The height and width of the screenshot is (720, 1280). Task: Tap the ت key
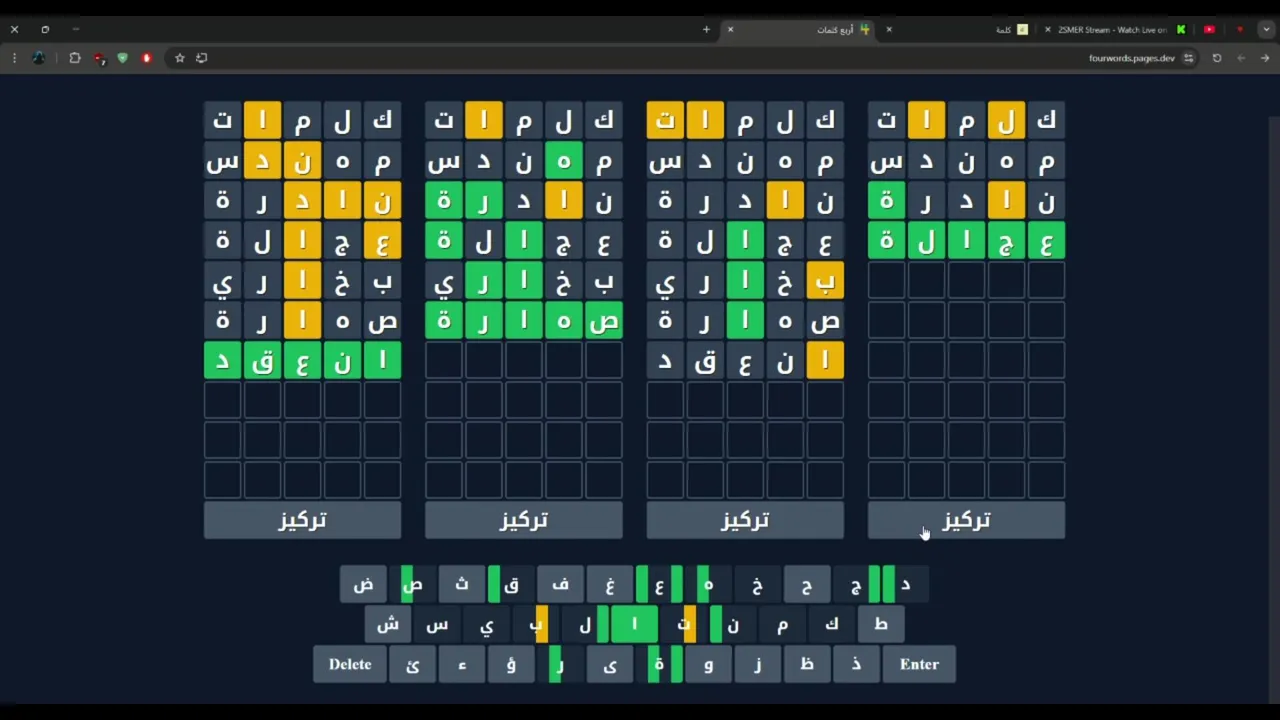click(684, 624)
